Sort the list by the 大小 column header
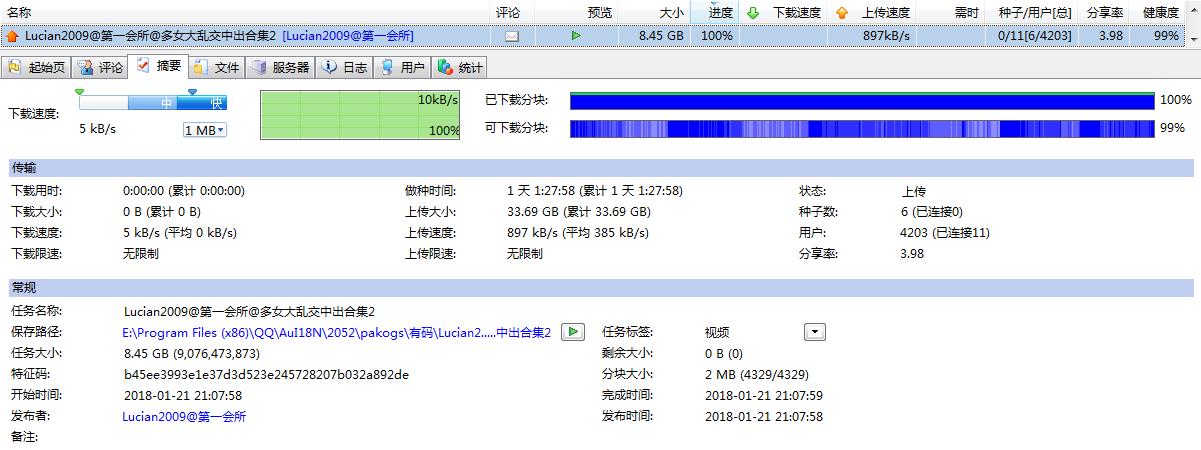The width and height of the screenshot is (1201, 450). click(x=671, y=13)
